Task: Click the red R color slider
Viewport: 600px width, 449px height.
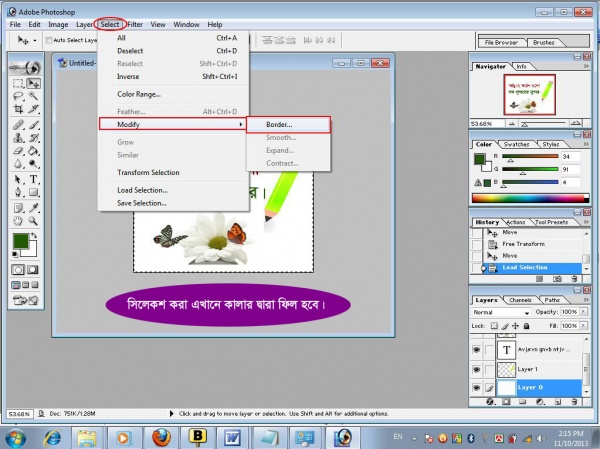Action: 530,157
